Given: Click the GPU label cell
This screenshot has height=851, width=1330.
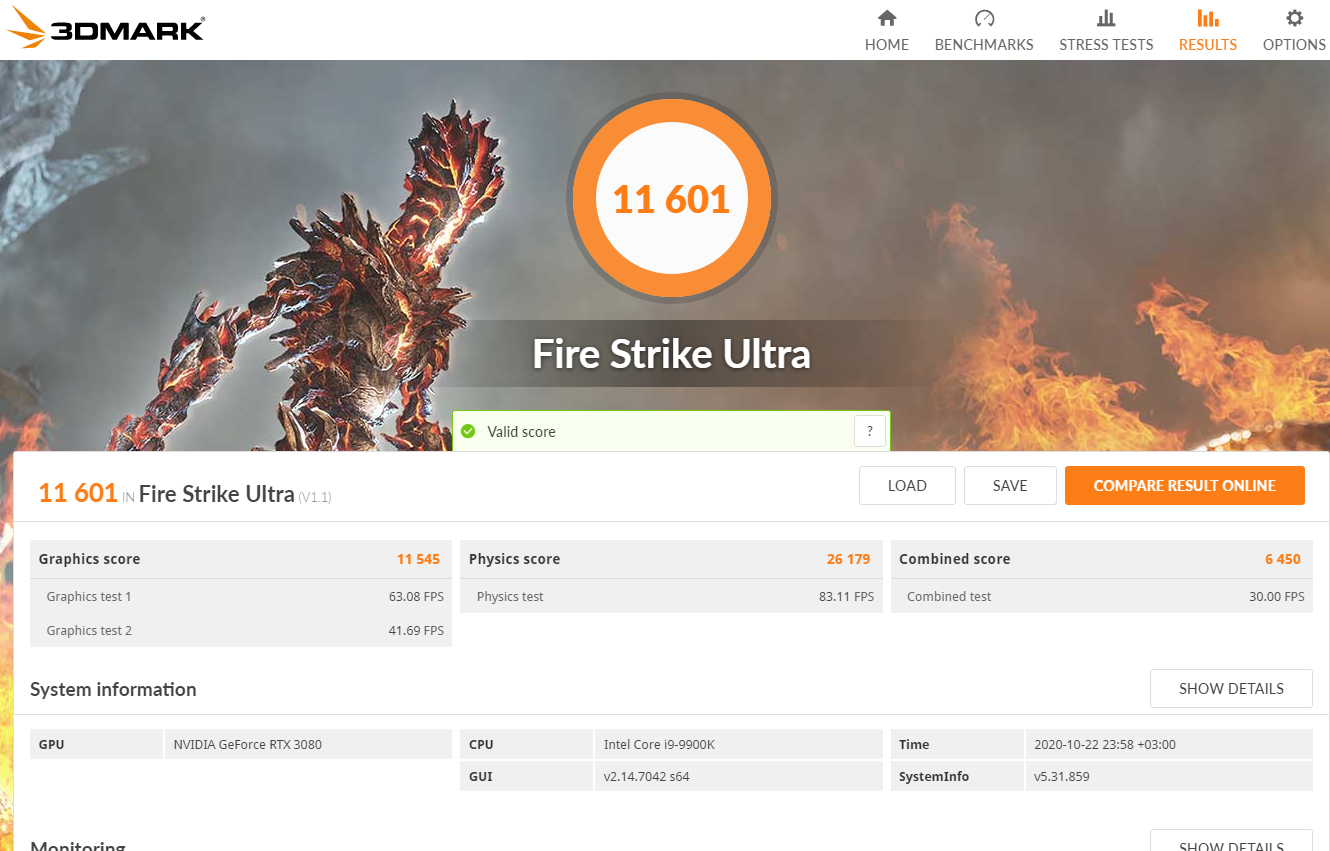Looking at the screenshot, I should (96, 744).
